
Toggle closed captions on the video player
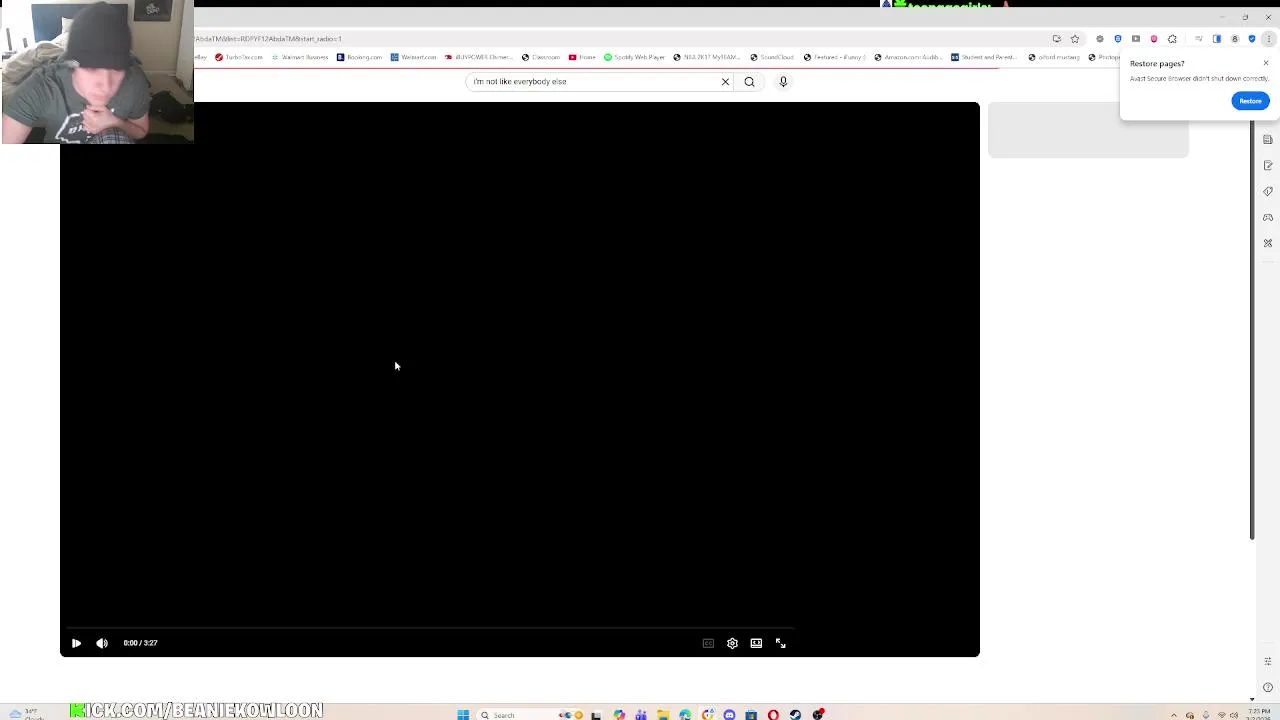coord(708,643)
